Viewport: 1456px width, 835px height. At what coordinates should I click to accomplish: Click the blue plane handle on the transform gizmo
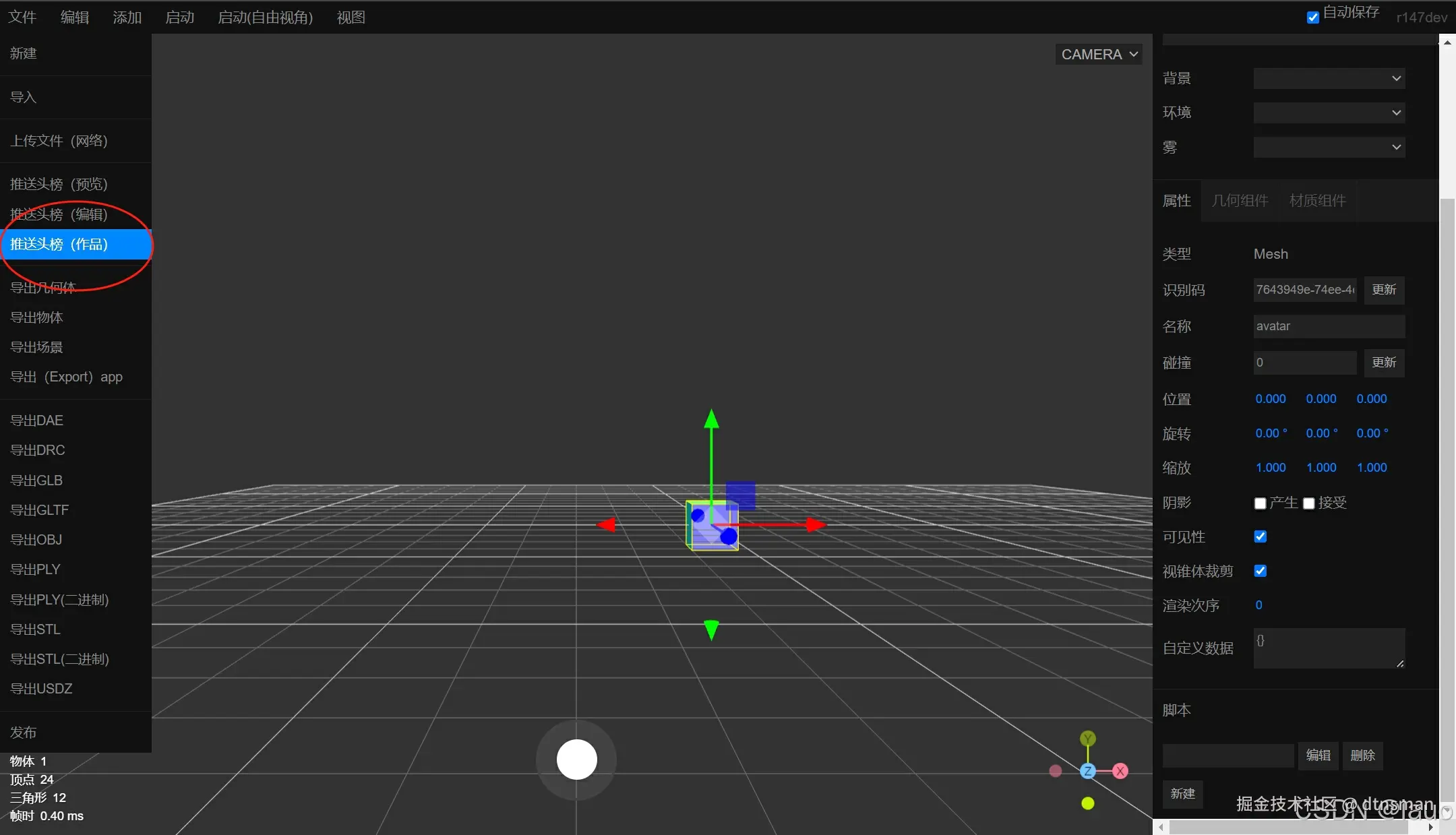pos(740,495)
